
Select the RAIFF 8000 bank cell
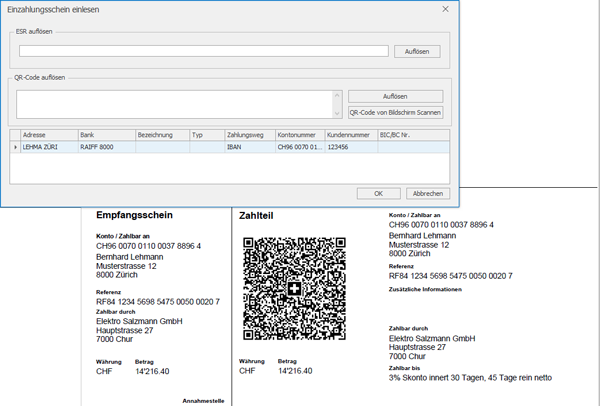click(x=107, y=147)
